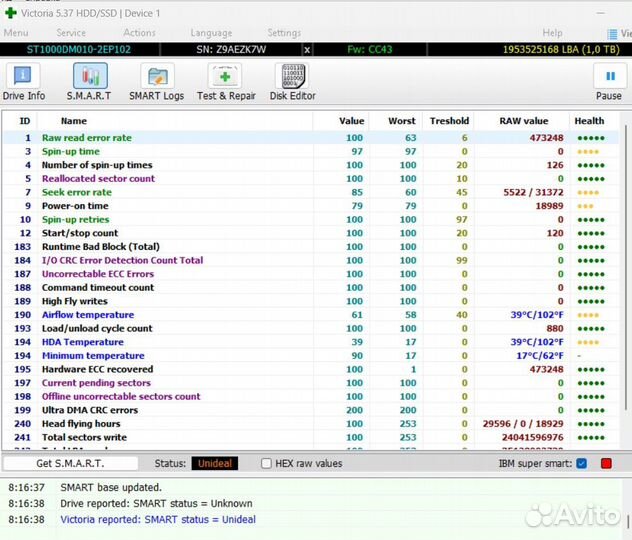Open the Test & Repair icon
632x540 pixels.
[x=225, y=76]
